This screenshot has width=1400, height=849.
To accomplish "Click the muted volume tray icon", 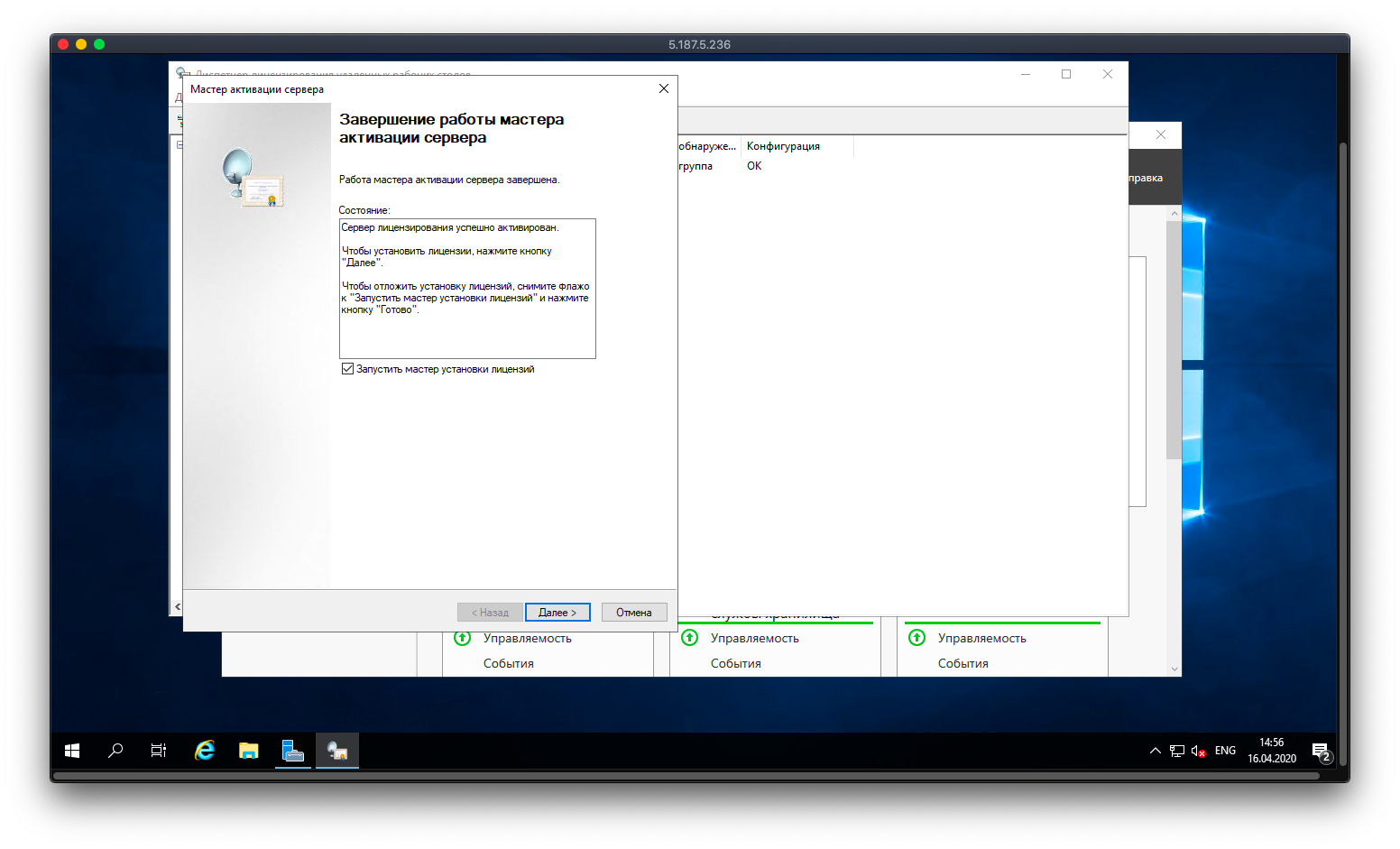I will 1199,751.
